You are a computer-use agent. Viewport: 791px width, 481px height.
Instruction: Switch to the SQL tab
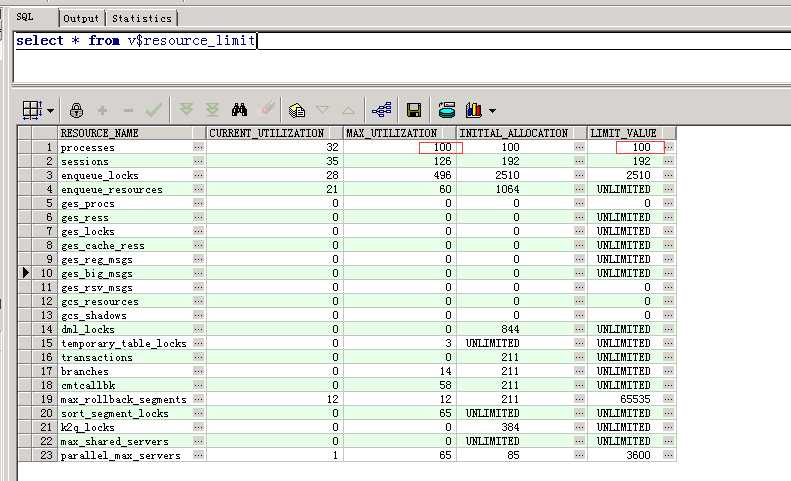(25, 17)
